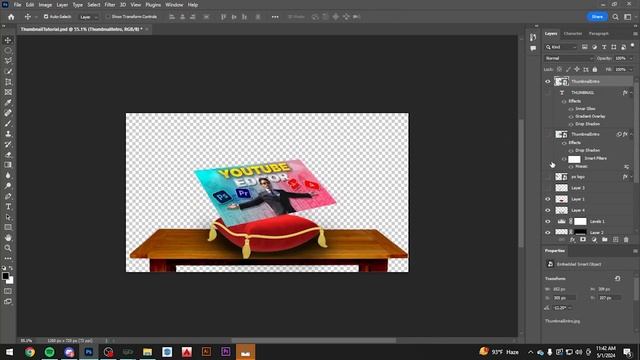
Task: Enable Show Transform Controls checkbox
Action: pyautogui.click(x=108, y=17)
